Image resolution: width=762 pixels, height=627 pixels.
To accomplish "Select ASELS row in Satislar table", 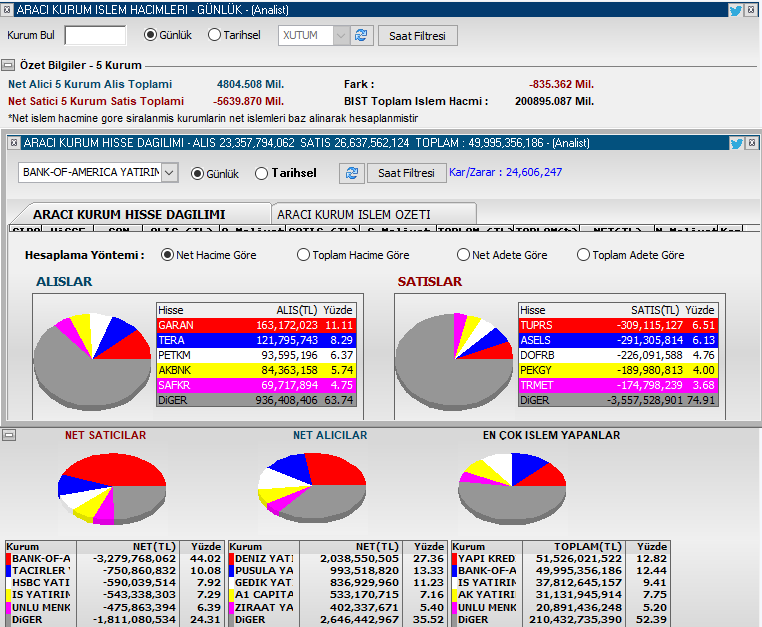I will point(618,340).
